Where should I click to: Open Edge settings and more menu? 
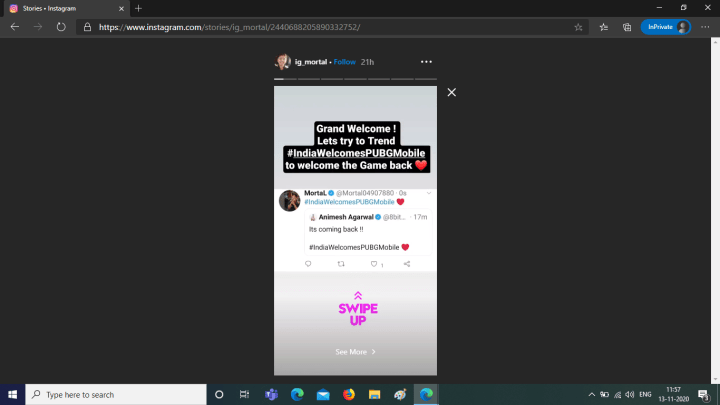705,27
